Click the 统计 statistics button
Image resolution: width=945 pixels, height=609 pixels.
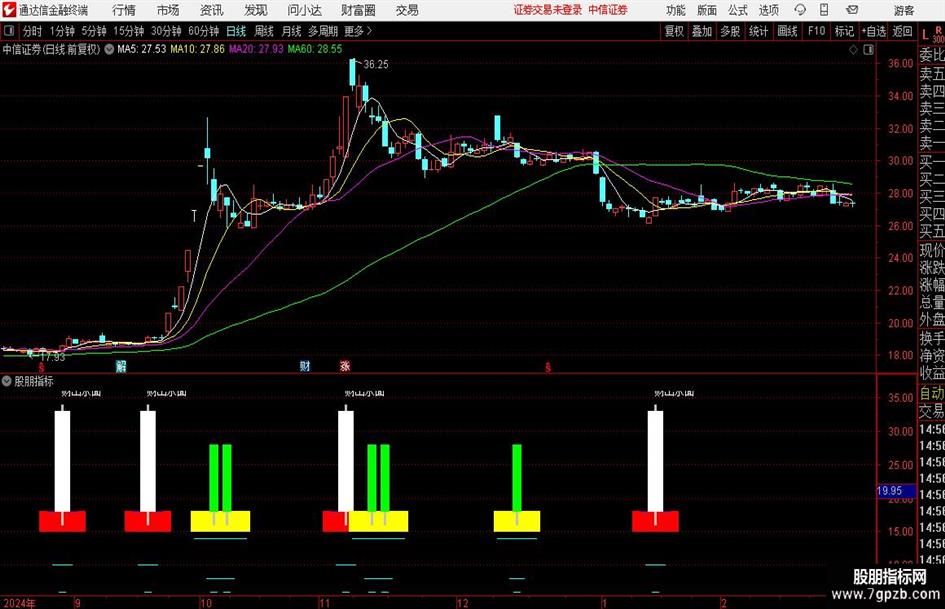click(758, 31)
